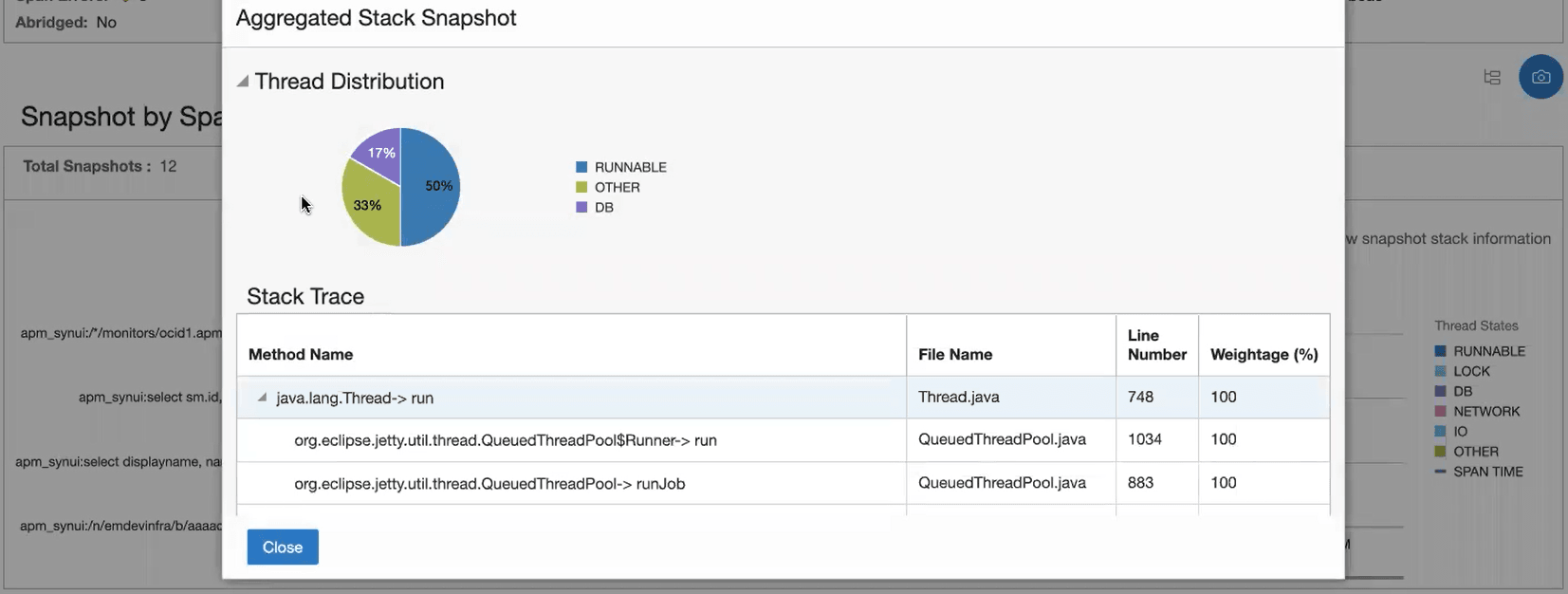Click the Method Name column header
This screenshot has width=1568, height=594.
(x=300, y=354)
